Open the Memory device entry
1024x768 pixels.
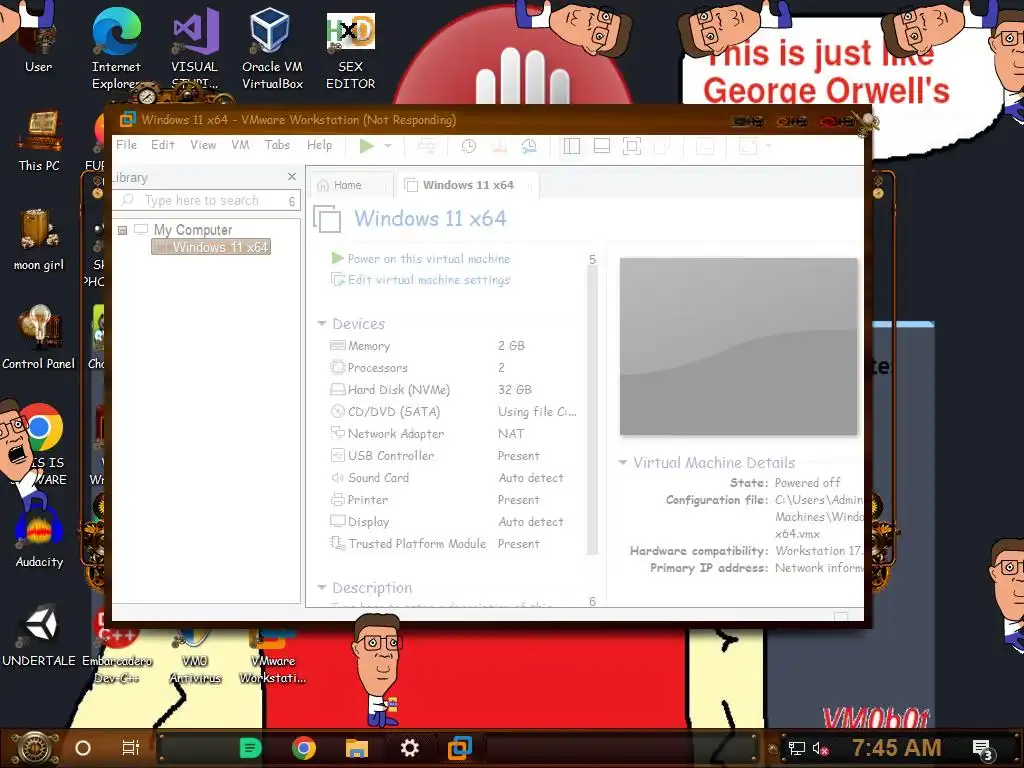(x=369, y=346)
